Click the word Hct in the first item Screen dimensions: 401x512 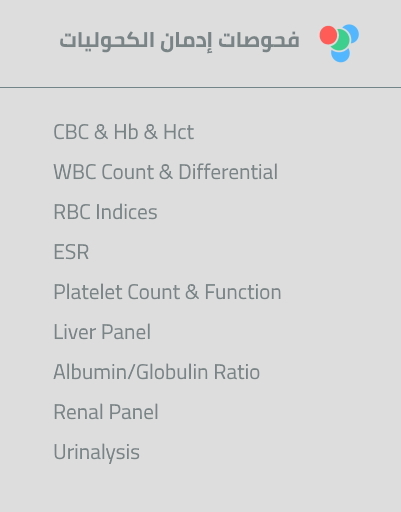click(x=179, y=132)
